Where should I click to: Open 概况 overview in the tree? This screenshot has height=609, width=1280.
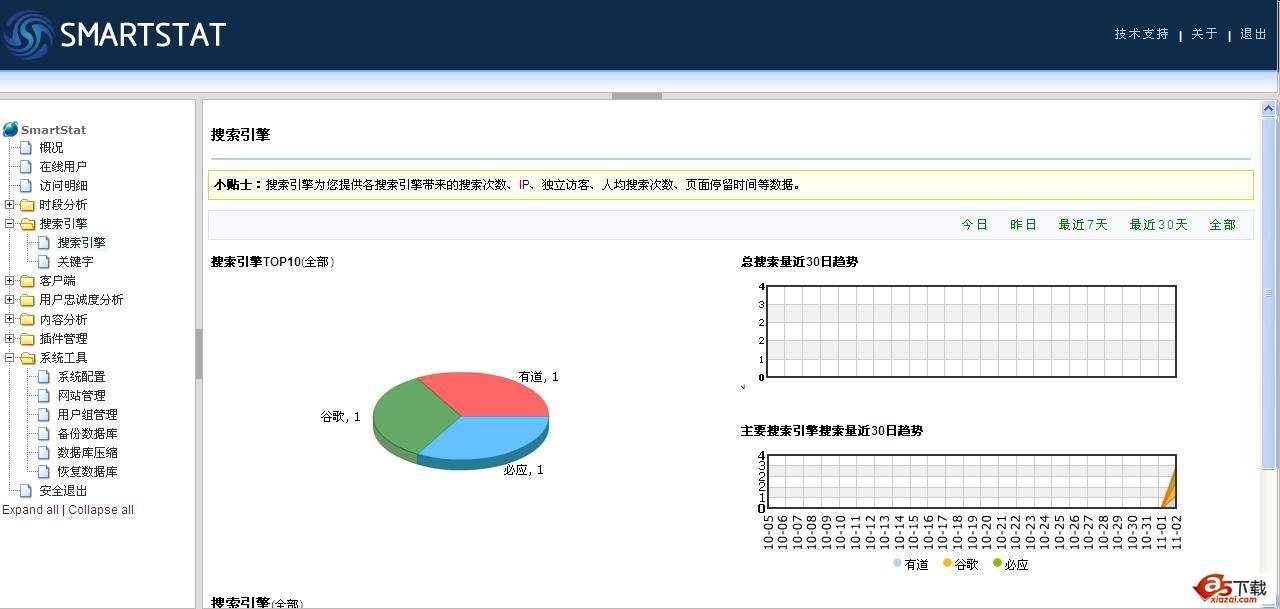[x=51, y=148]
